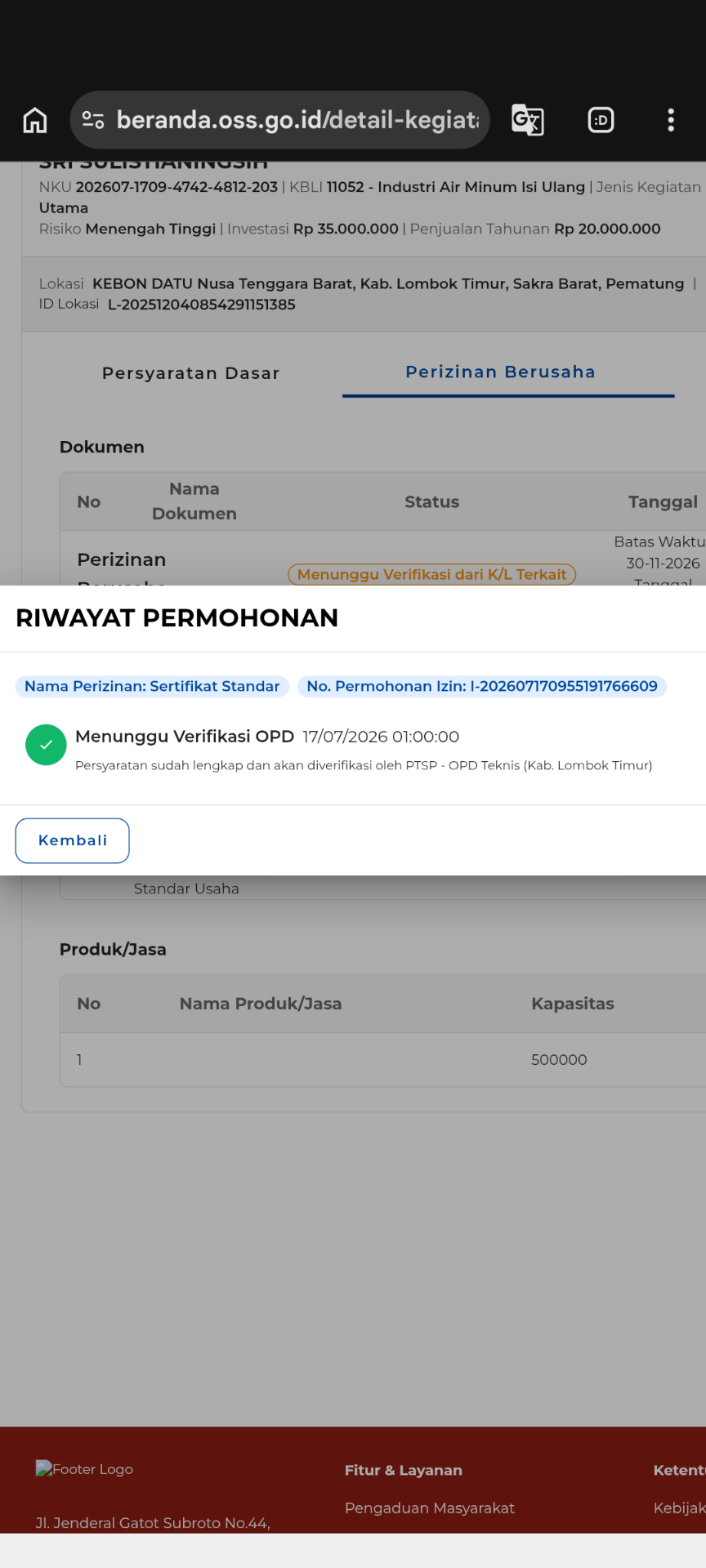The width and height of the screenshot is (706, 1568).
Task: Open the tab switcher icon
Action: [601, 120]
